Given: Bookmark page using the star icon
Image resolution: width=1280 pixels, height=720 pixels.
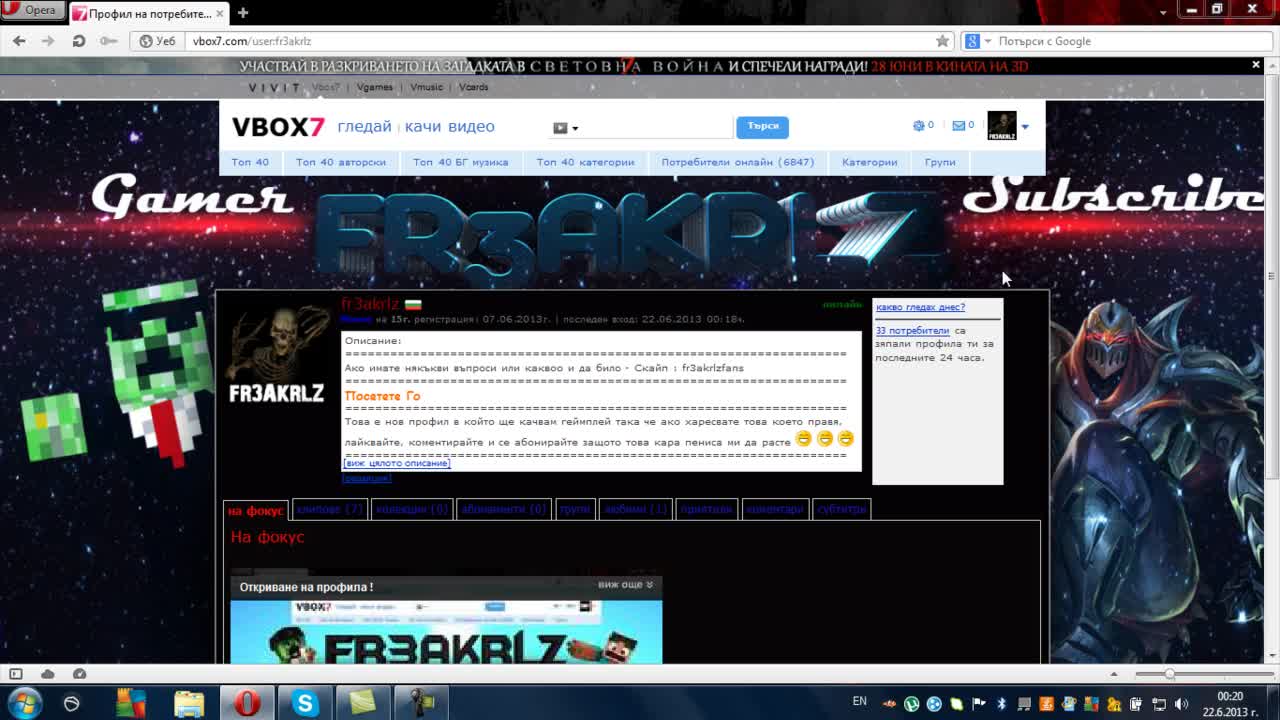Looking at the screenshot, I should [942, 41].
